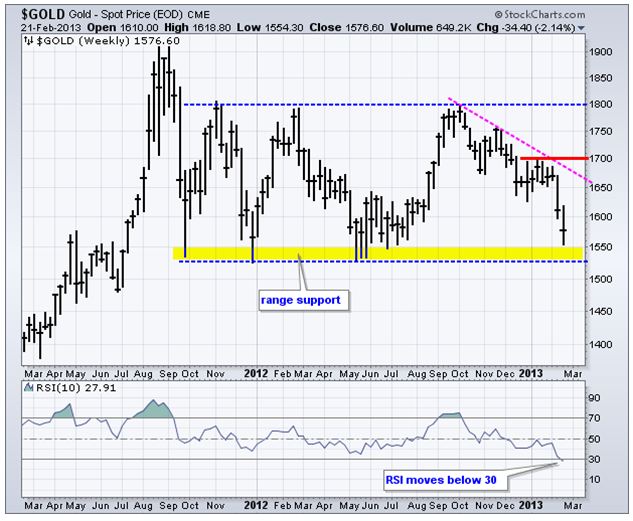This screenshot has height=521, width=633.
Task: Click the RSI line's latest point near 30
Action: [x=562, y=460]
